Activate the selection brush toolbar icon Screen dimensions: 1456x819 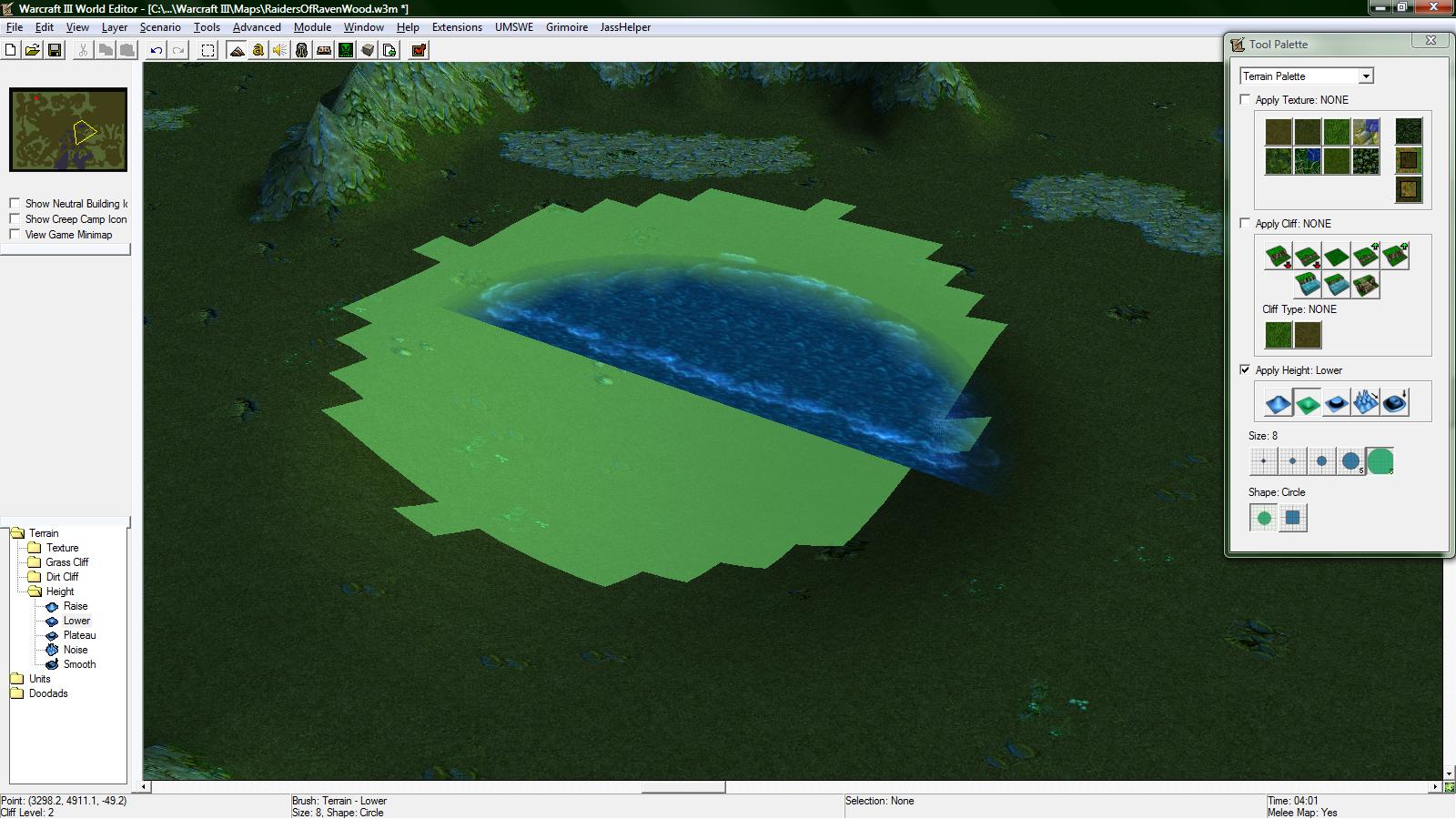click(207, 50)
